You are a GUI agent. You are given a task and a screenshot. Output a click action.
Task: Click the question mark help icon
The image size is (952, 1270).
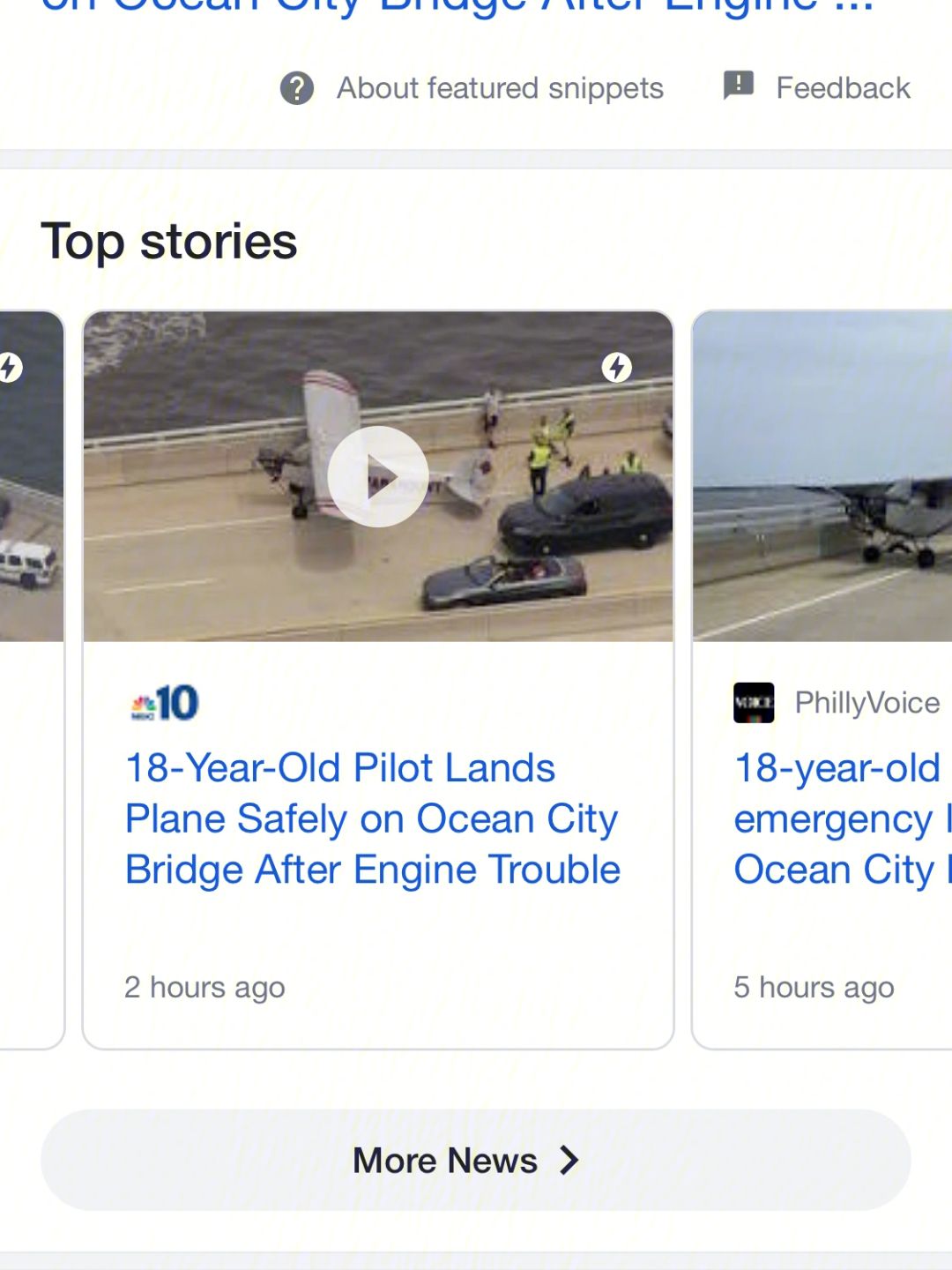pyautogui.click(x=297, y=88)
